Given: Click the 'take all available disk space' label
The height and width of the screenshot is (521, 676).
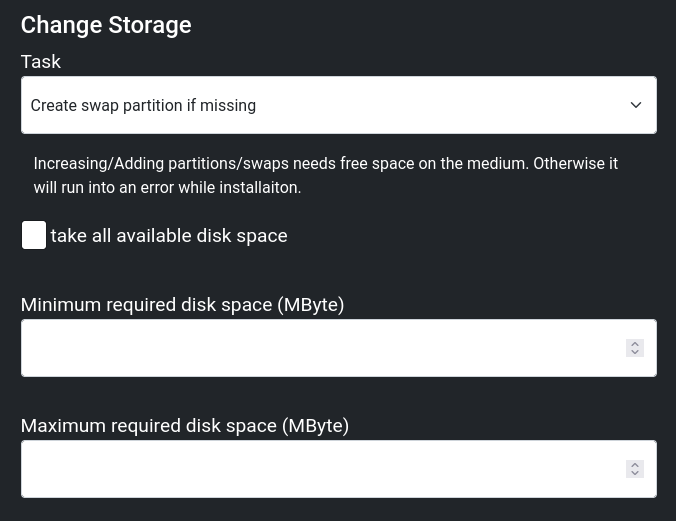Looking at the screenshot, I should point(169,236).
